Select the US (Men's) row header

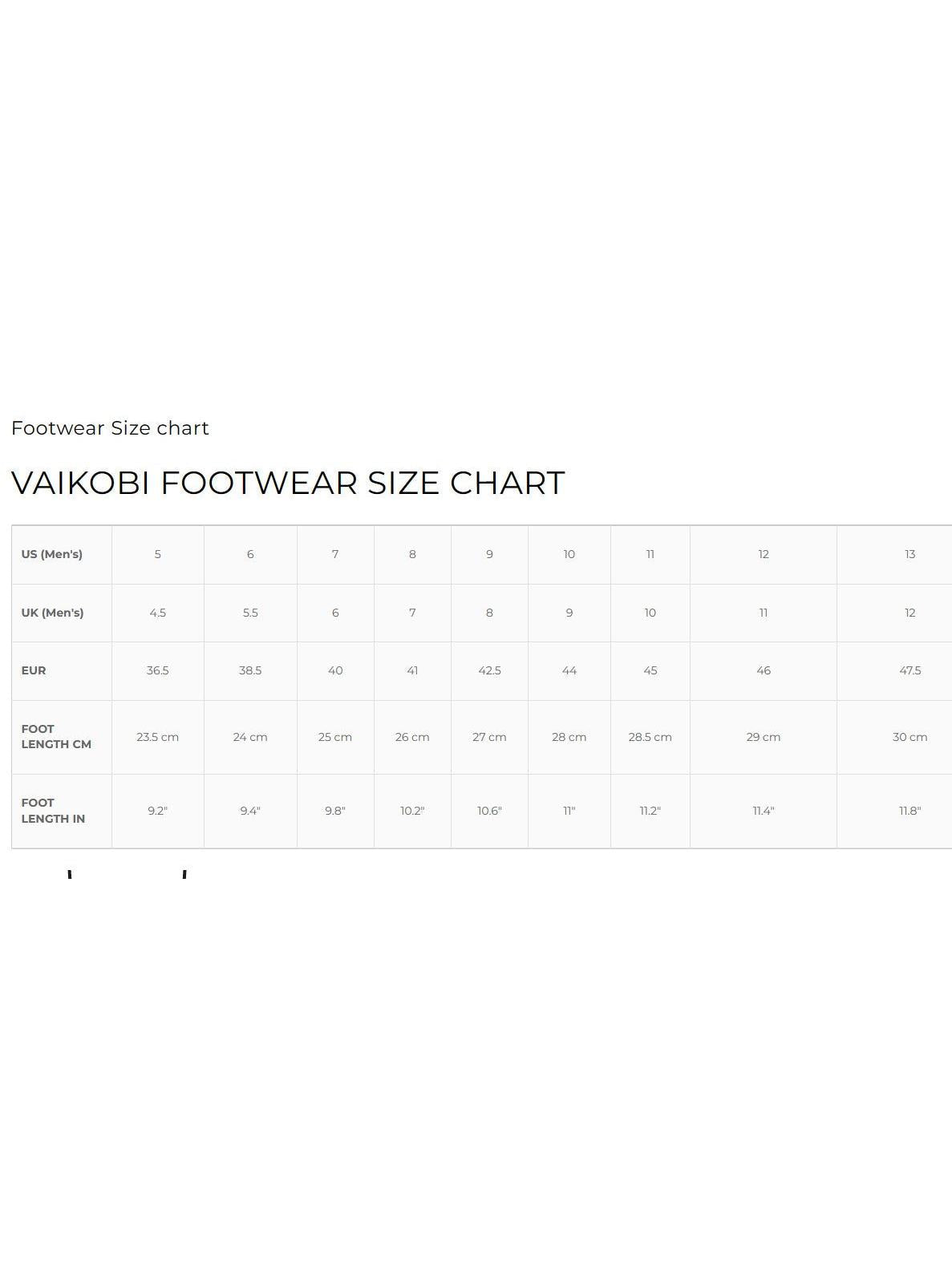point(52,554)
